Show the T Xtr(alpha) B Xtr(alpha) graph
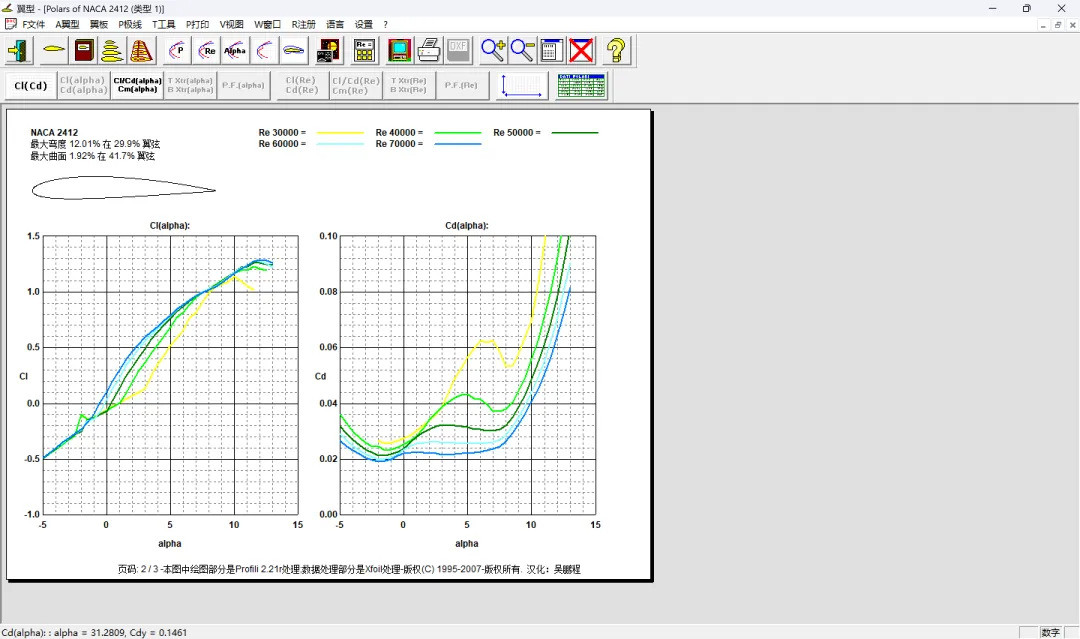Viewport: 1080px width, 639px height. pos(190,85)
